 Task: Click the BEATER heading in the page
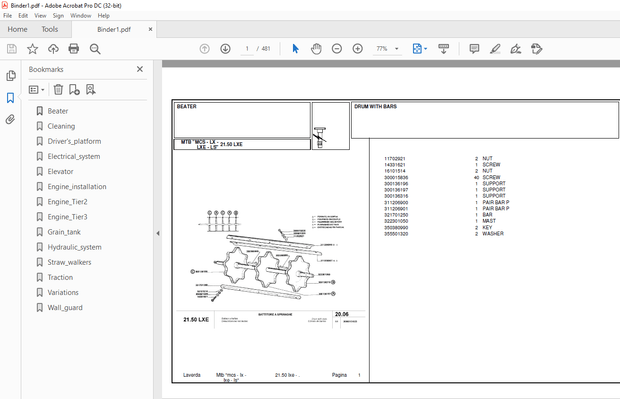click(x=187, y=106)
